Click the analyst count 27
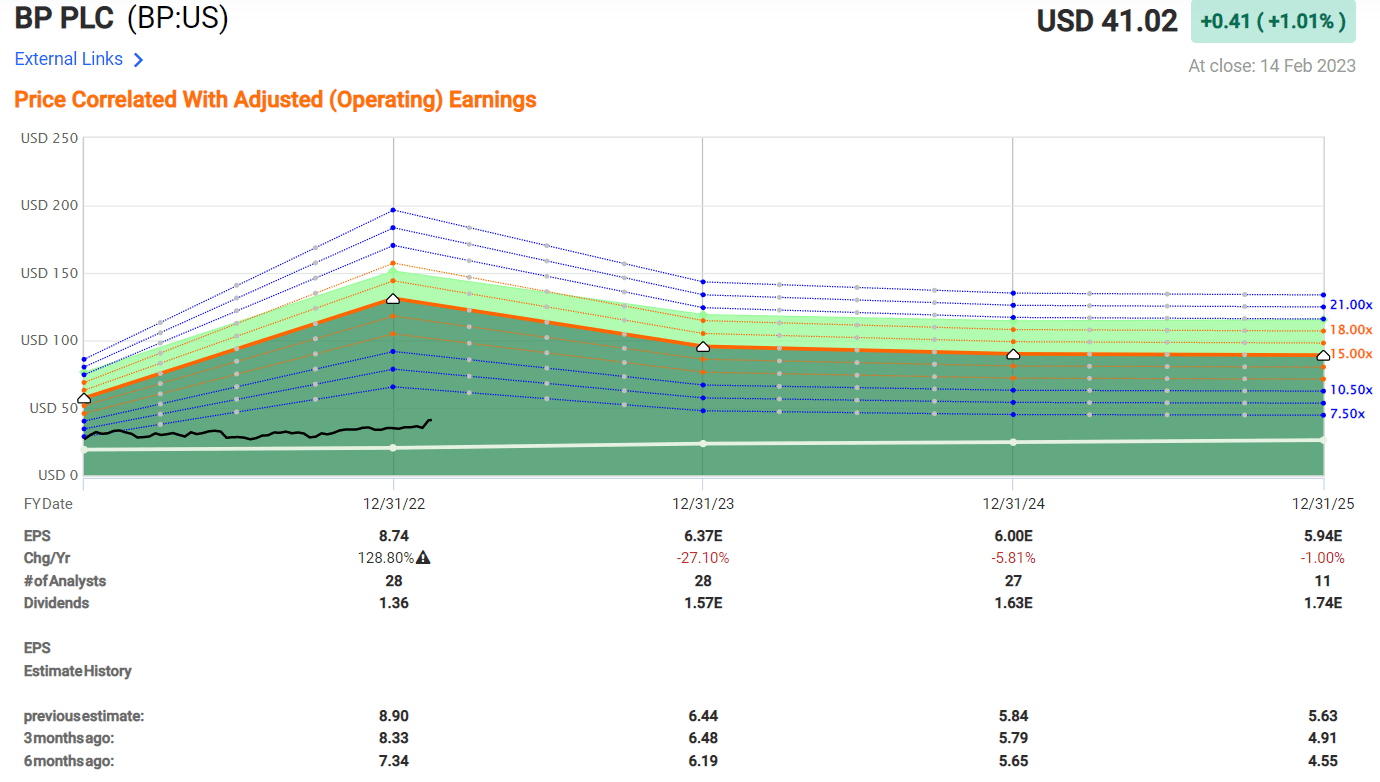The image size is (1380, 782). click(1013, 581)
